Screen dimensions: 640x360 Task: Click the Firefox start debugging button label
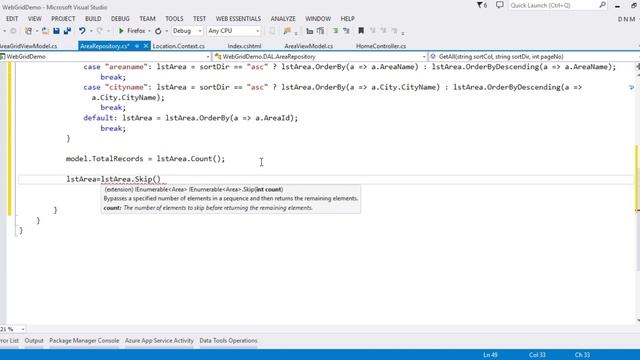click(136, 31)
